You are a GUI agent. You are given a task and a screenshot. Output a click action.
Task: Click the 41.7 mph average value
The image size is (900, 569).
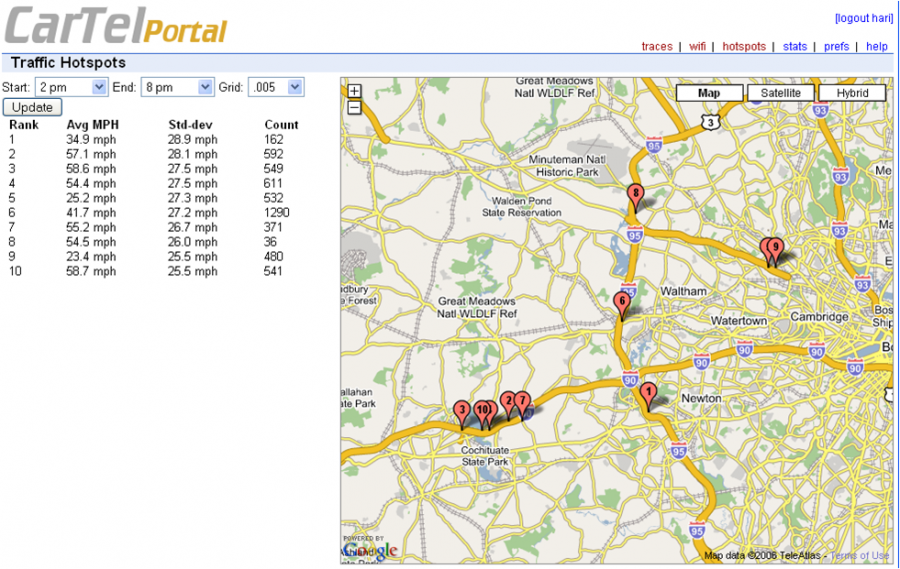[91, 212]
